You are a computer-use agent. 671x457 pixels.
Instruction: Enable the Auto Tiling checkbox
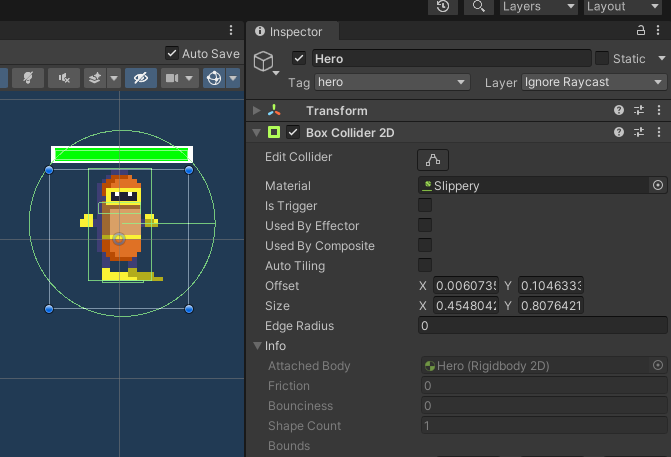[x=425, y=265]
